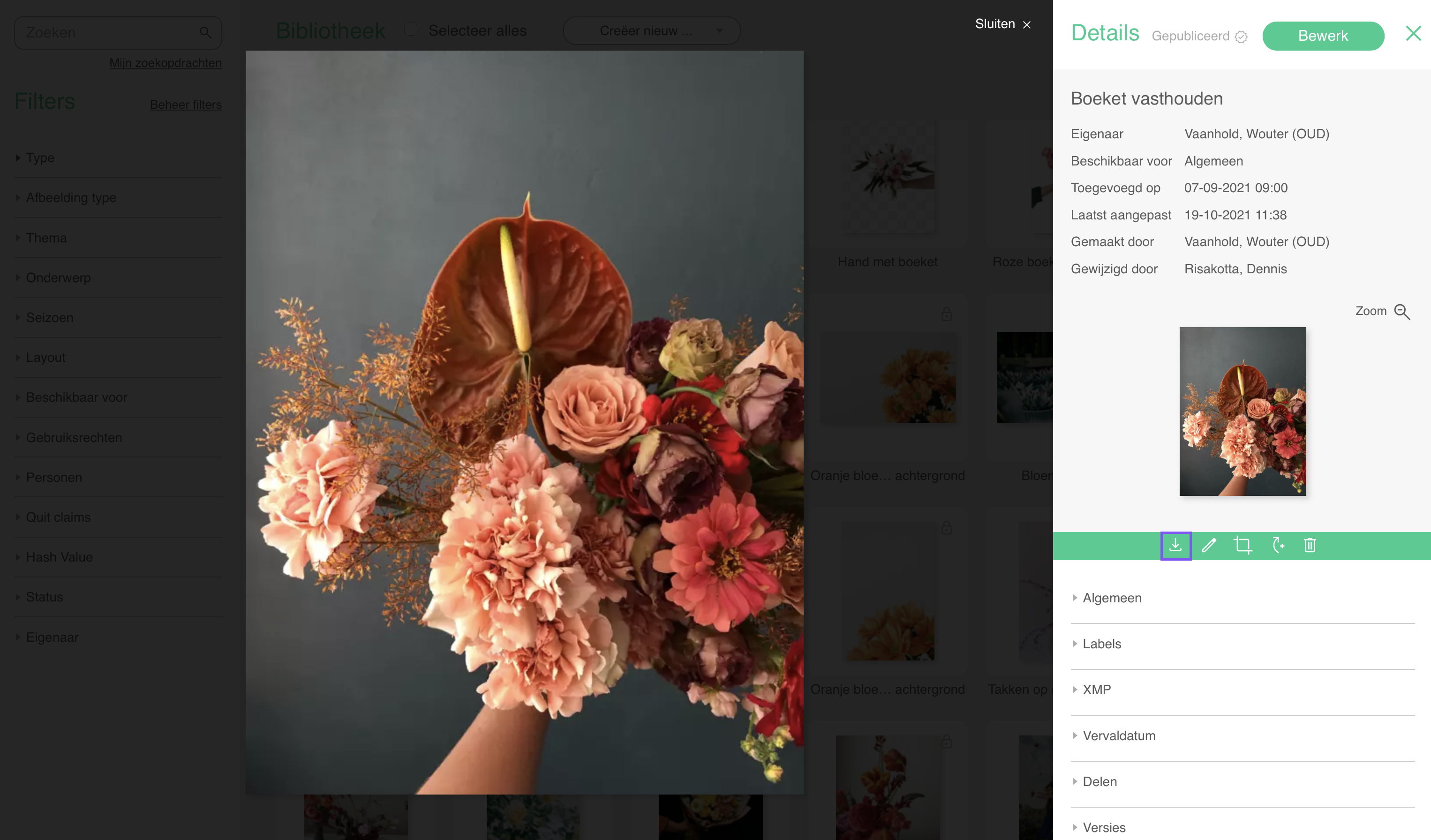Image resolution: width=1431 pixels, height=840 pixels.
Task: Click the X beside Sluiten
Action: click(x=1027, y=25)
